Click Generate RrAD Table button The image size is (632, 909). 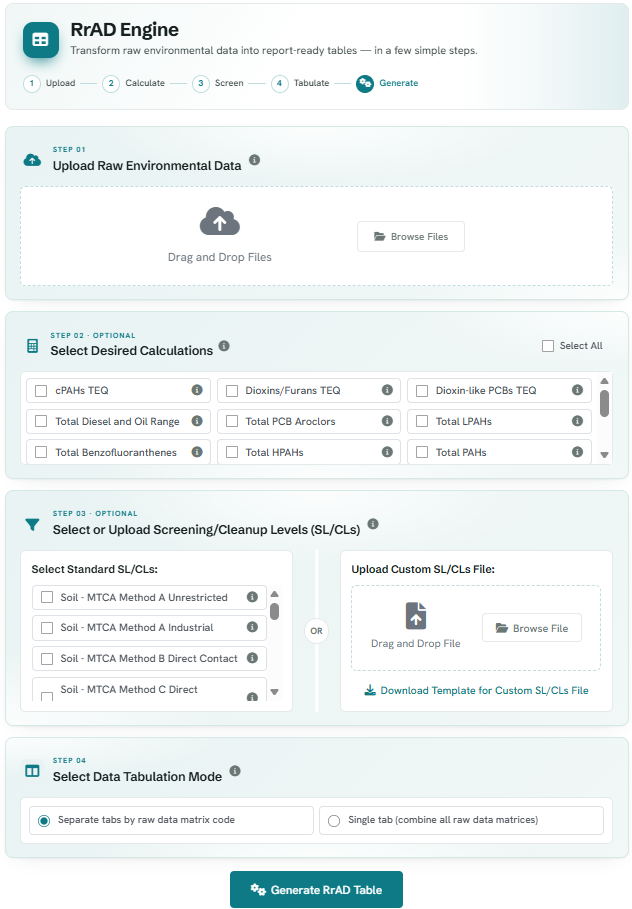tap(316, 889)
